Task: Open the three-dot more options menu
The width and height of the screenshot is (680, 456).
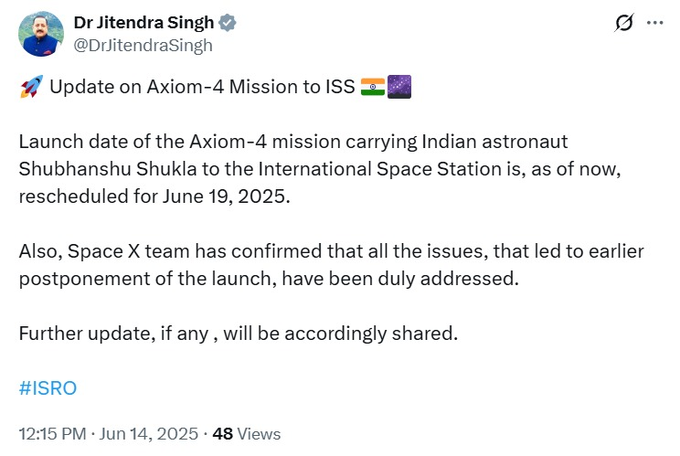Action: 655,23
